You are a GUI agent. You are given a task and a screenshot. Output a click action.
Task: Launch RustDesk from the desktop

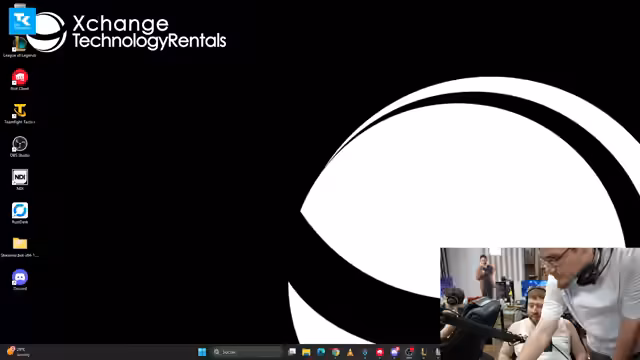coord(20,213)
